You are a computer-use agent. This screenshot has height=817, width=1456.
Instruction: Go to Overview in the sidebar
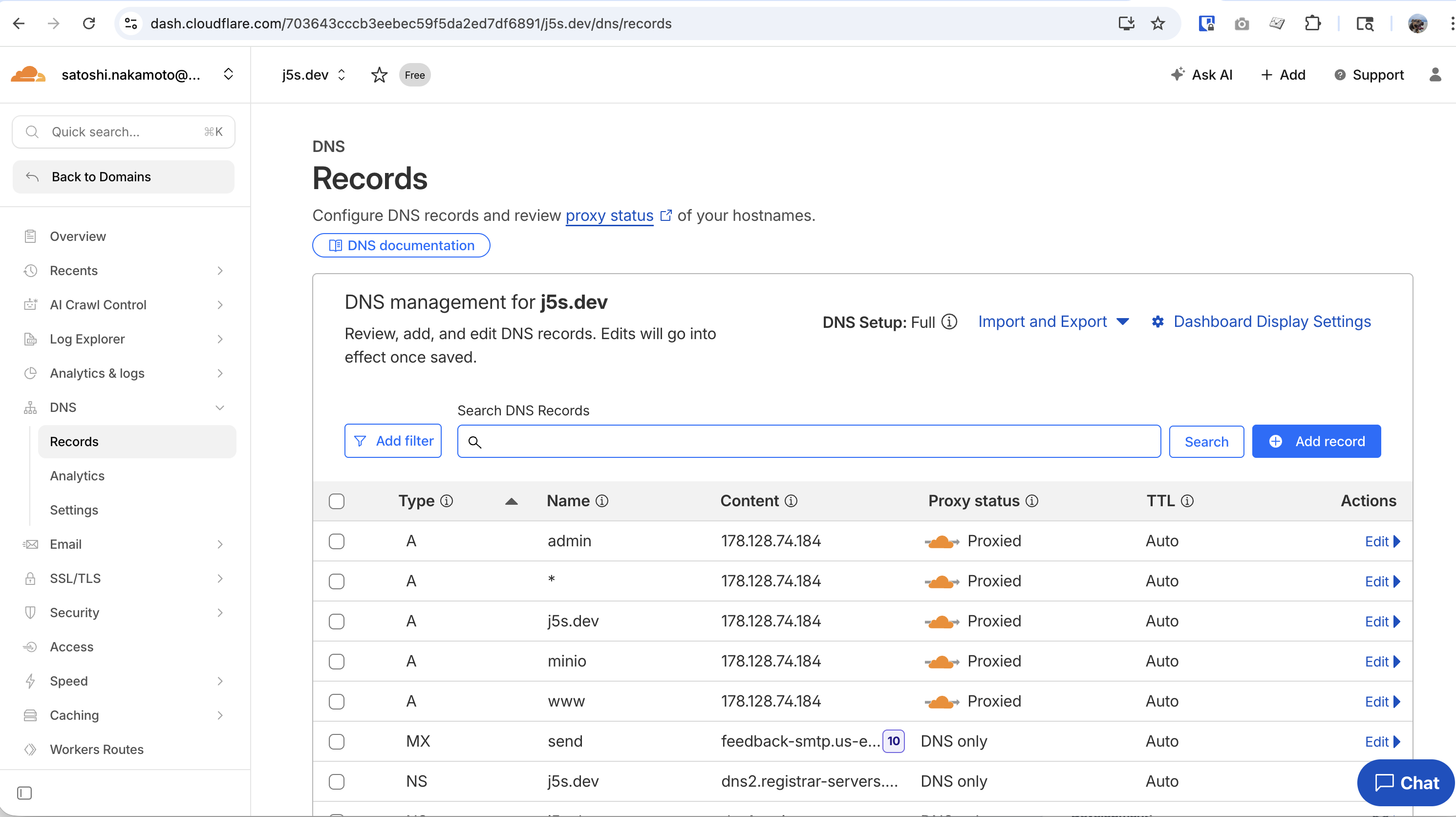[78, 236]
